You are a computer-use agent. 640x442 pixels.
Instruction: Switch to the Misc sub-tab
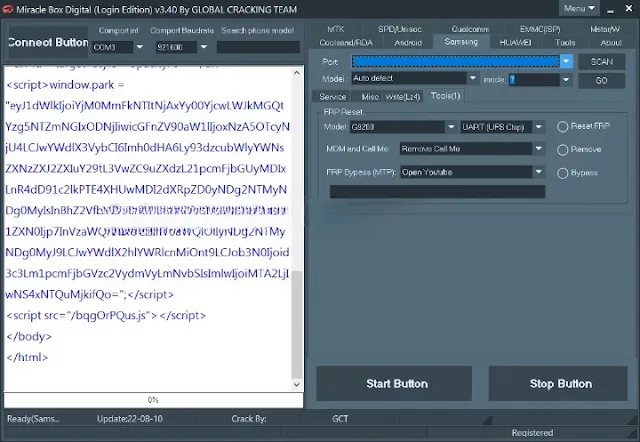370,97
